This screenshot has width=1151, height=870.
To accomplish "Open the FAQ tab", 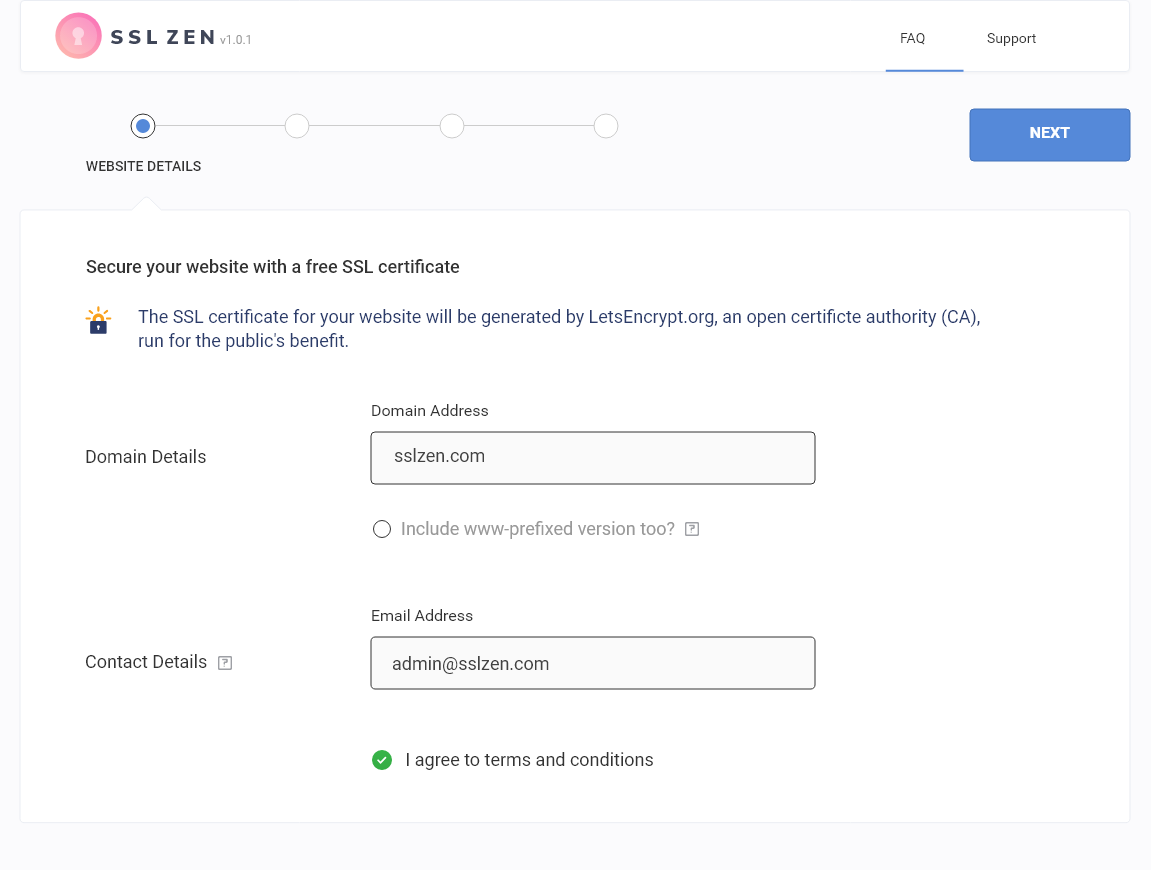I will pos(912,39).
